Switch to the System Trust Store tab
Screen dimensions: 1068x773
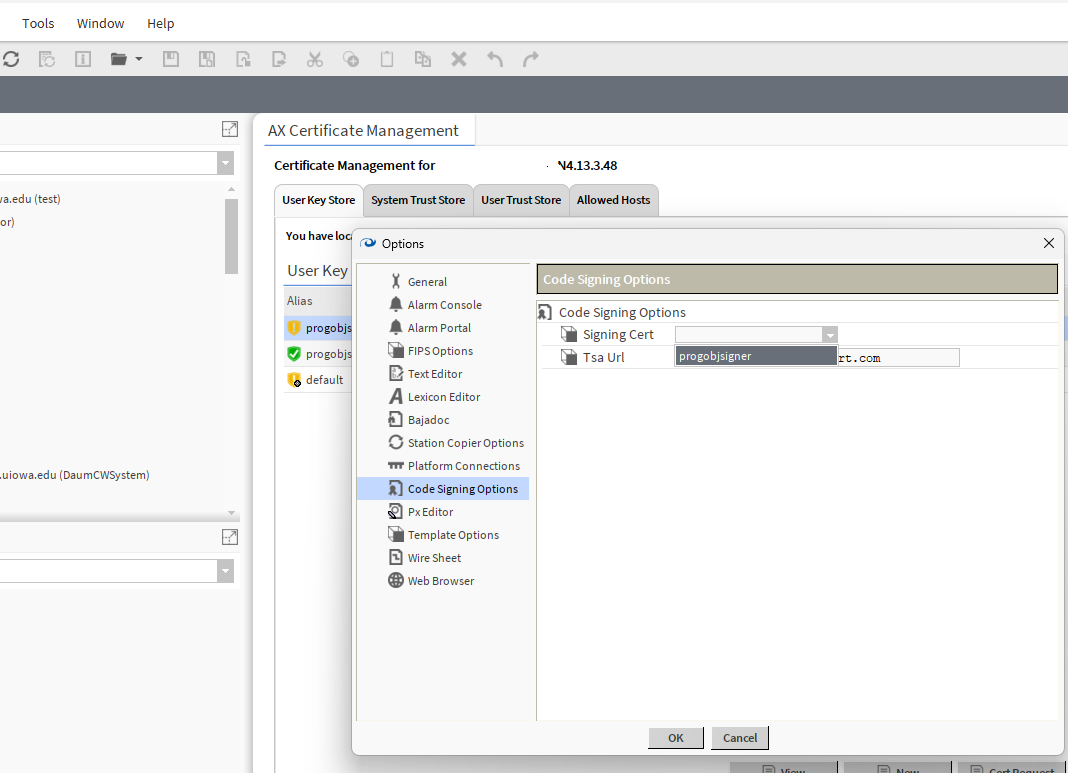(418, 200)
